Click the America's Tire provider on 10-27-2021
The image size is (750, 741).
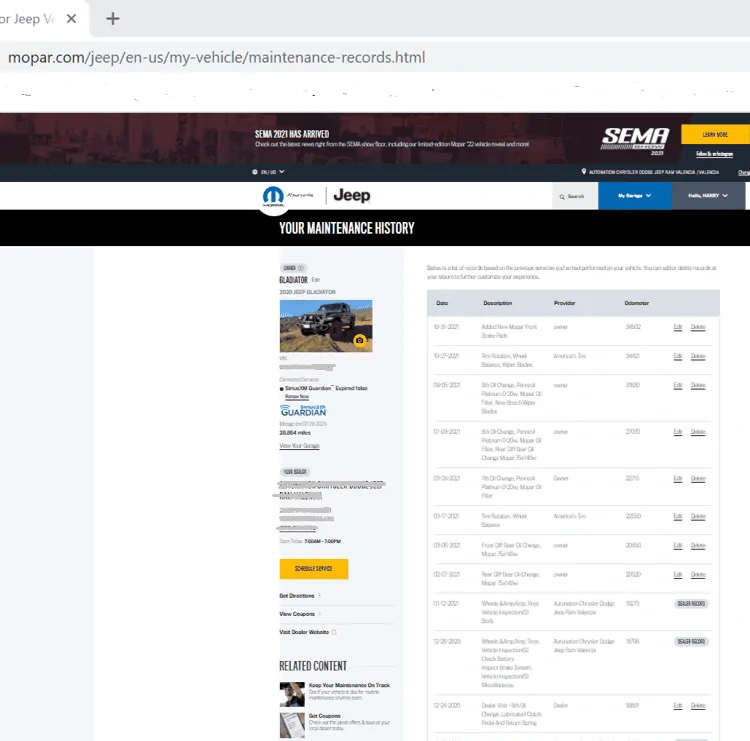click(x=569, y=356)
